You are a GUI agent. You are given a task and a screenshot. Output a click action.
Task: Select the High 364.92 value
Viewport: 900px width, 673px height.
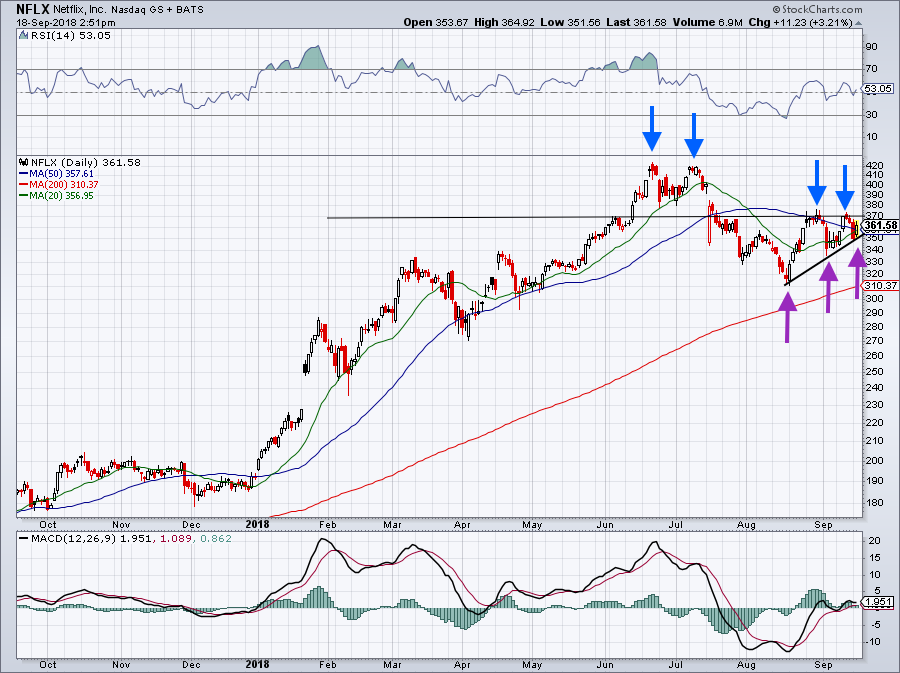[x=504, y=22]
